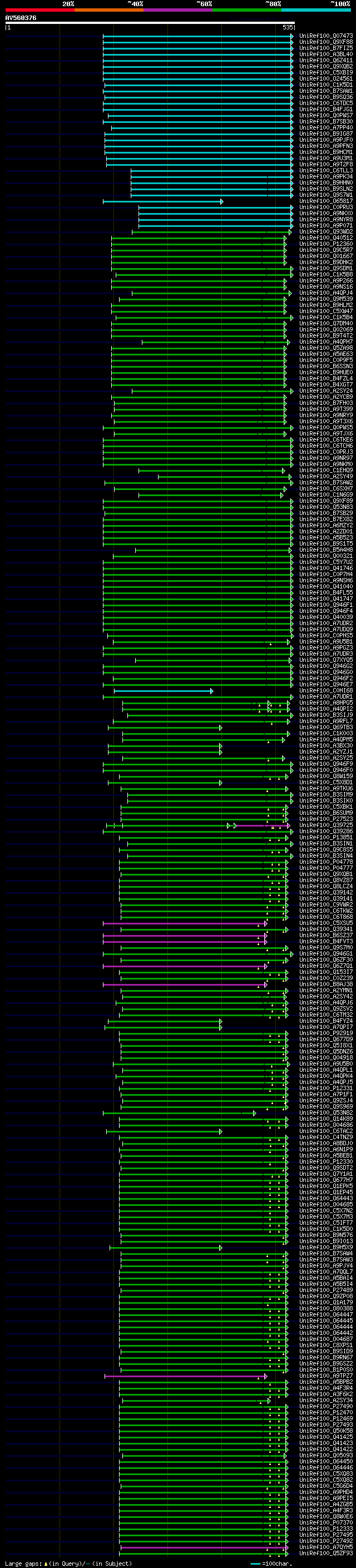Click label UniRef100_Q93WD2

(326, 232)
